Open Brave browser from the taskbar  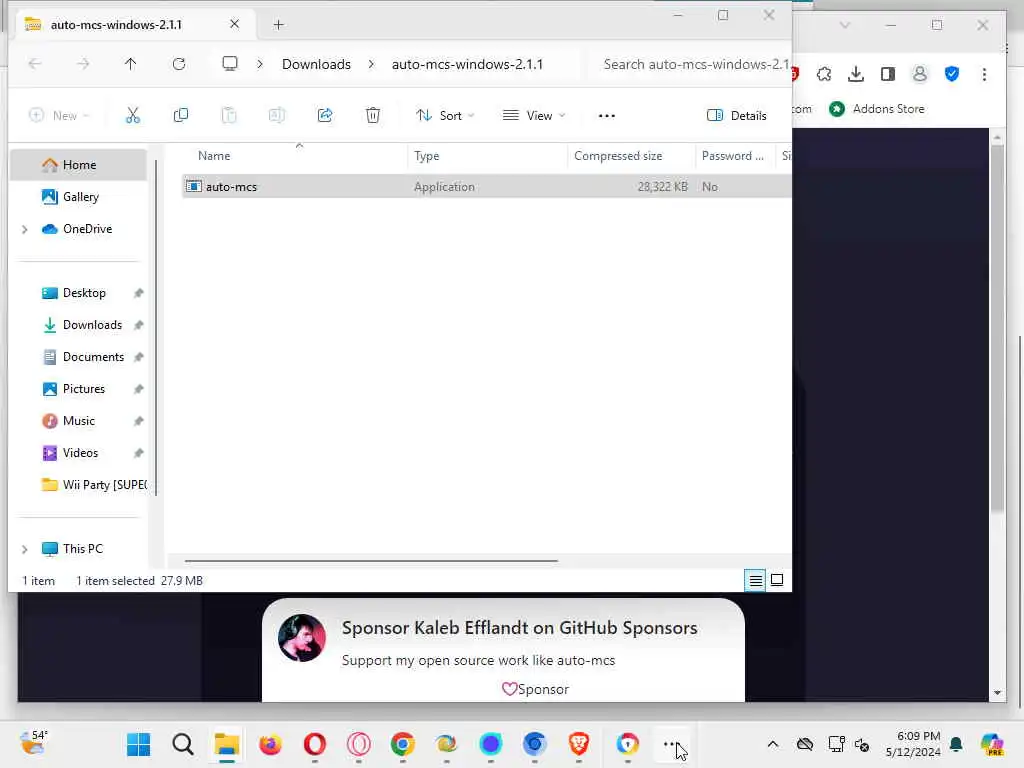[579, 744]
